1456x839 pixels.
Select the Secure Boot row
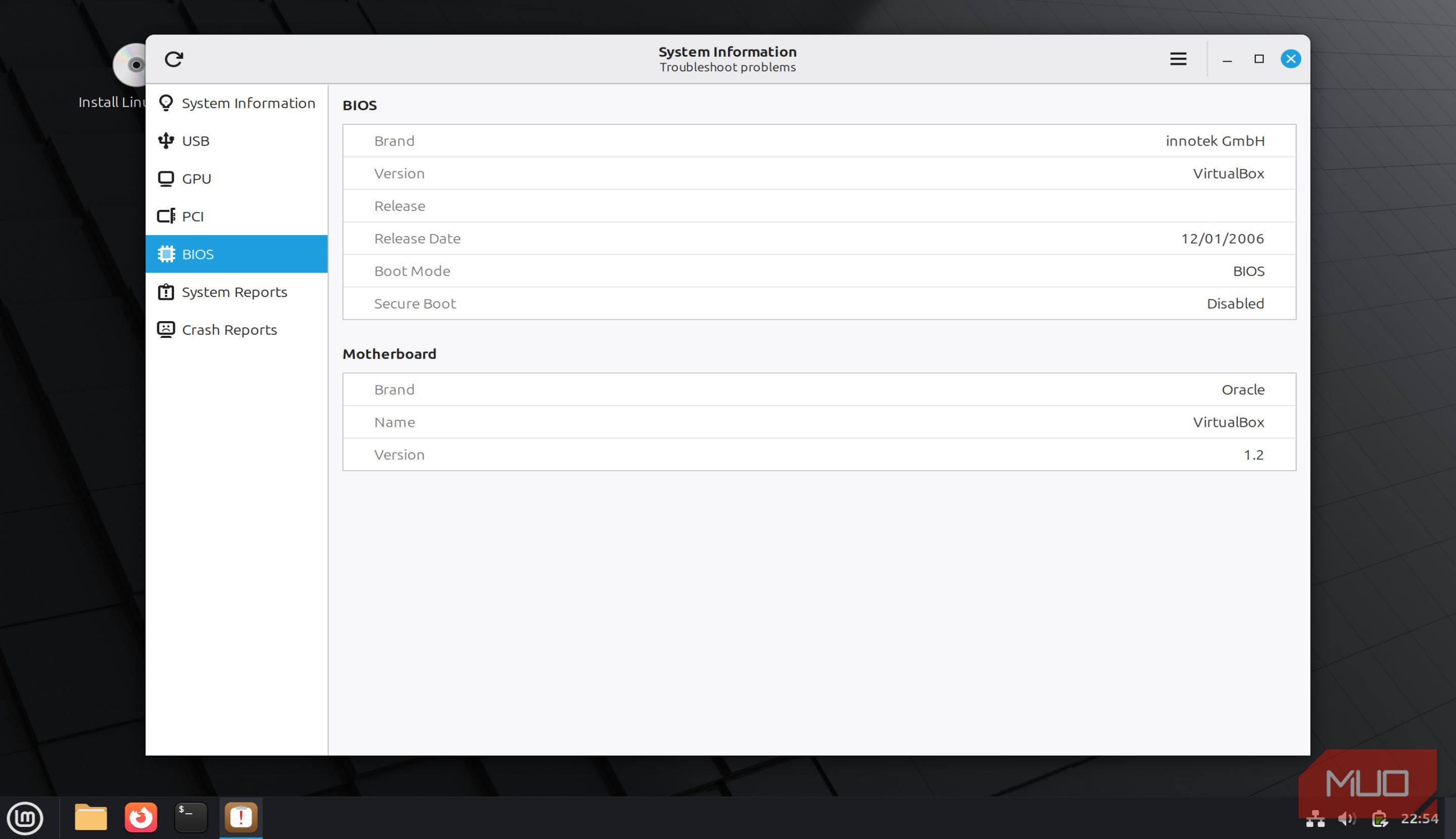tap(818, 303)
